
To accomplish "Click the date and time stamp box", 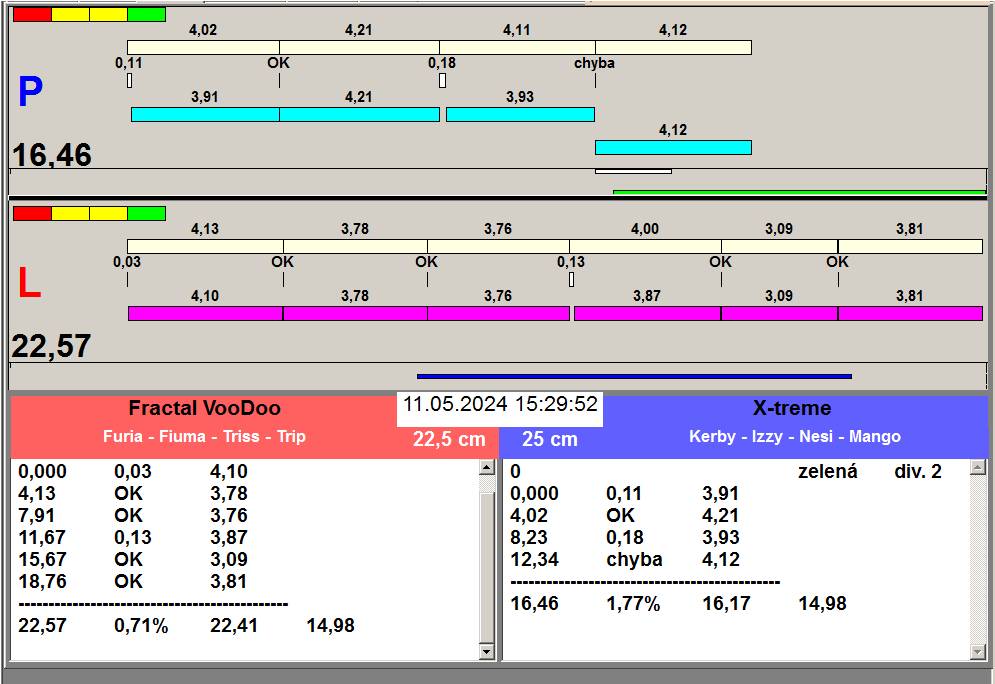I will point(500,404).
